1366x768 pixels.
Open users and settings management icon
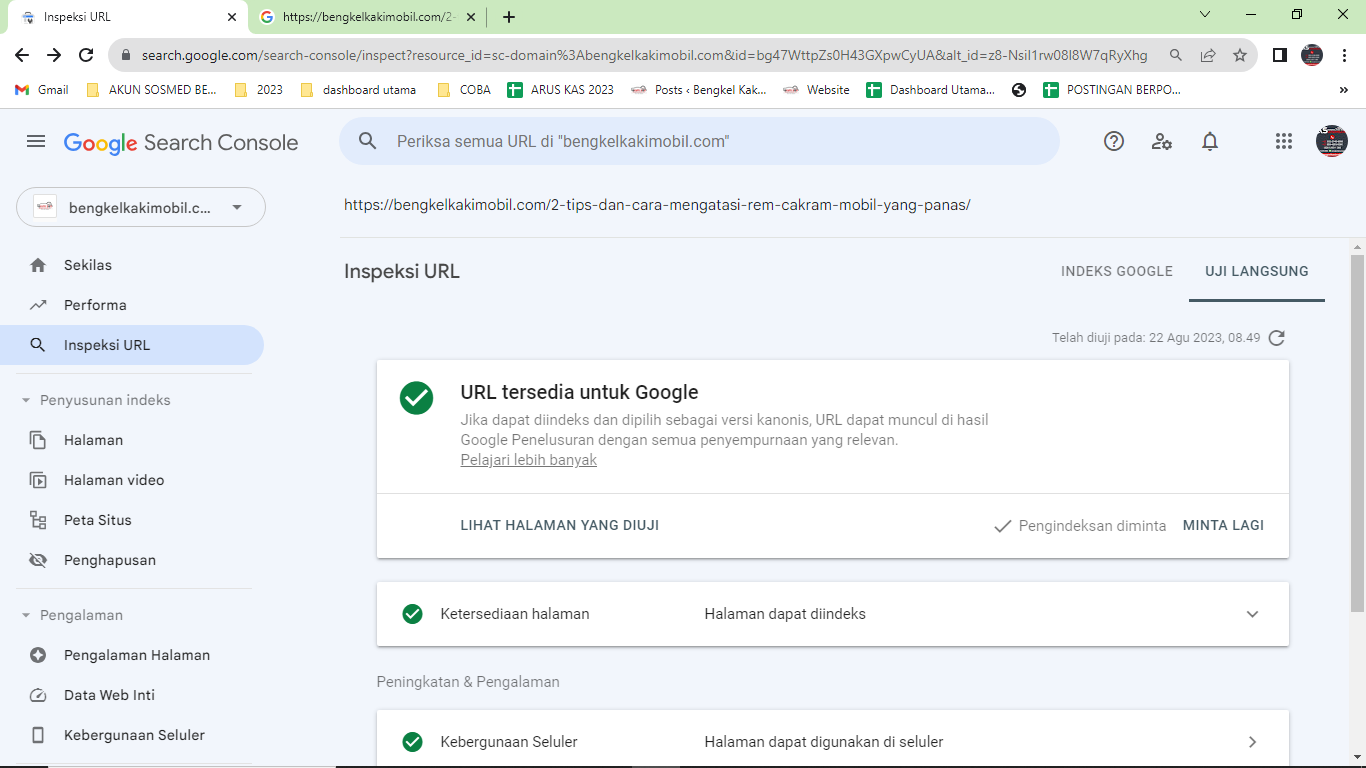pos(1162,141)
